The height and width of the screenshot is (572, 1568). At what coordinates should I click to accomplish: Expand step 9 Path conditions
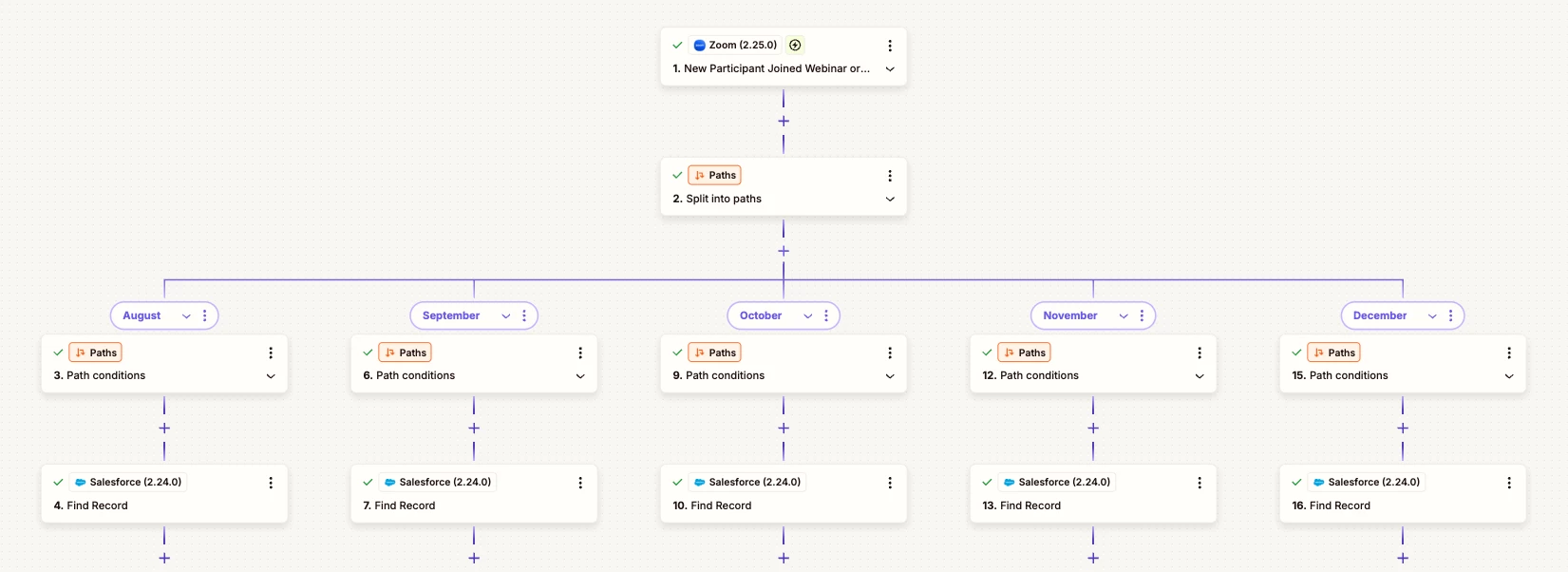tap(890, 376)
